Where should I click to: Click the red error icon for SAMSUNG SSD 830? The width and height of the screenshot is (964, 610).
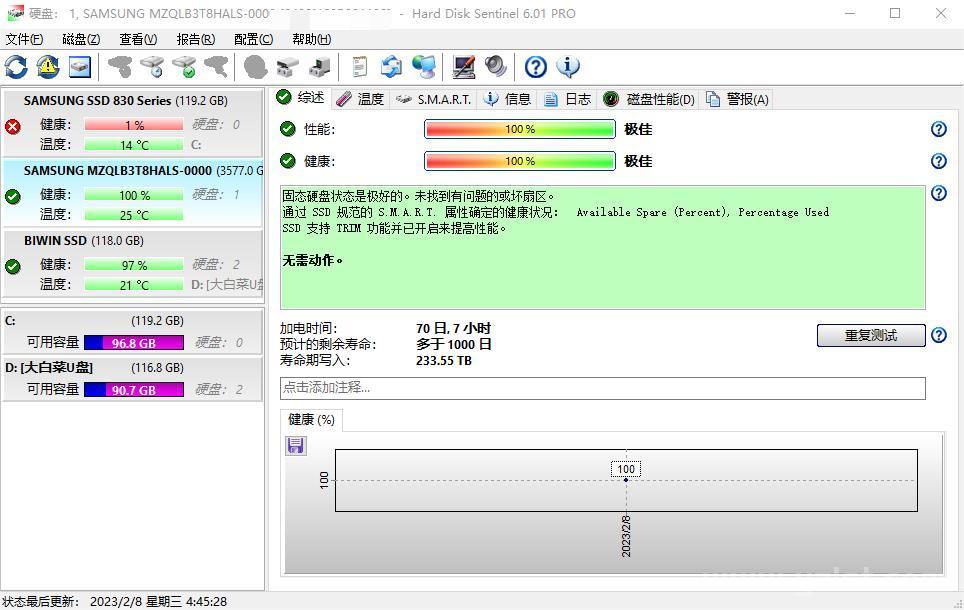point(12,127)
